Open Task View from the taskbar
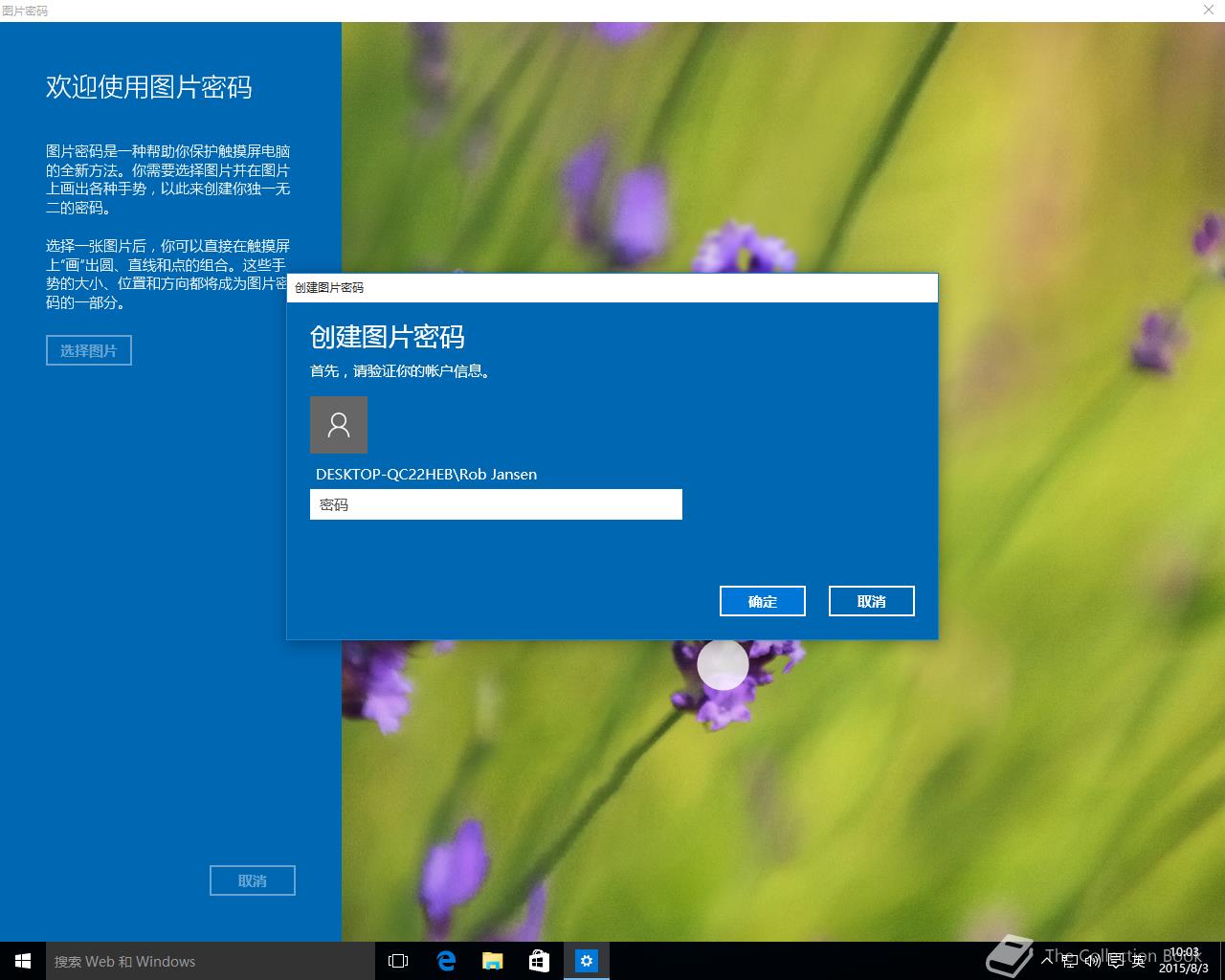1225x980 pixels. [398, 961]
